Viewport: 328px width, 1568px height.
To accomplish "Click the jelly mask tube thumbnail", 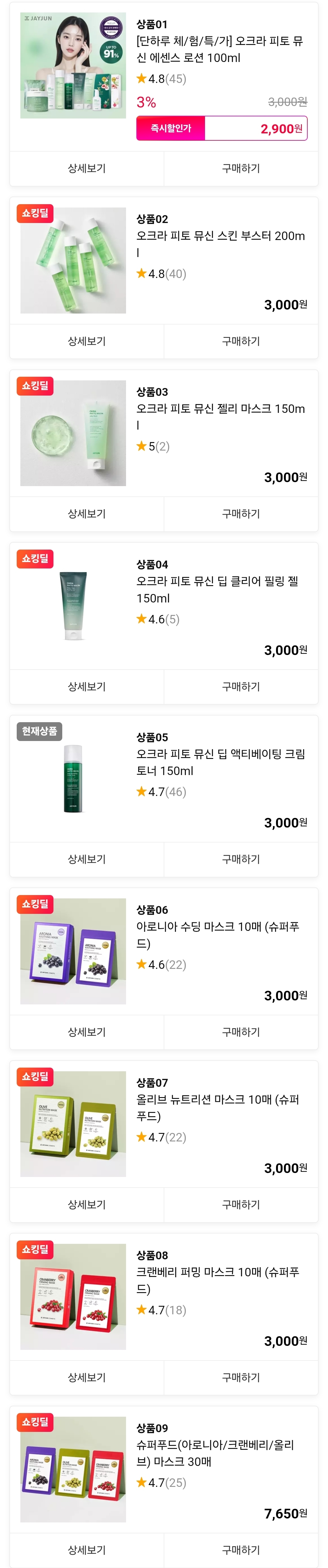I will click(x=73, y=433).
